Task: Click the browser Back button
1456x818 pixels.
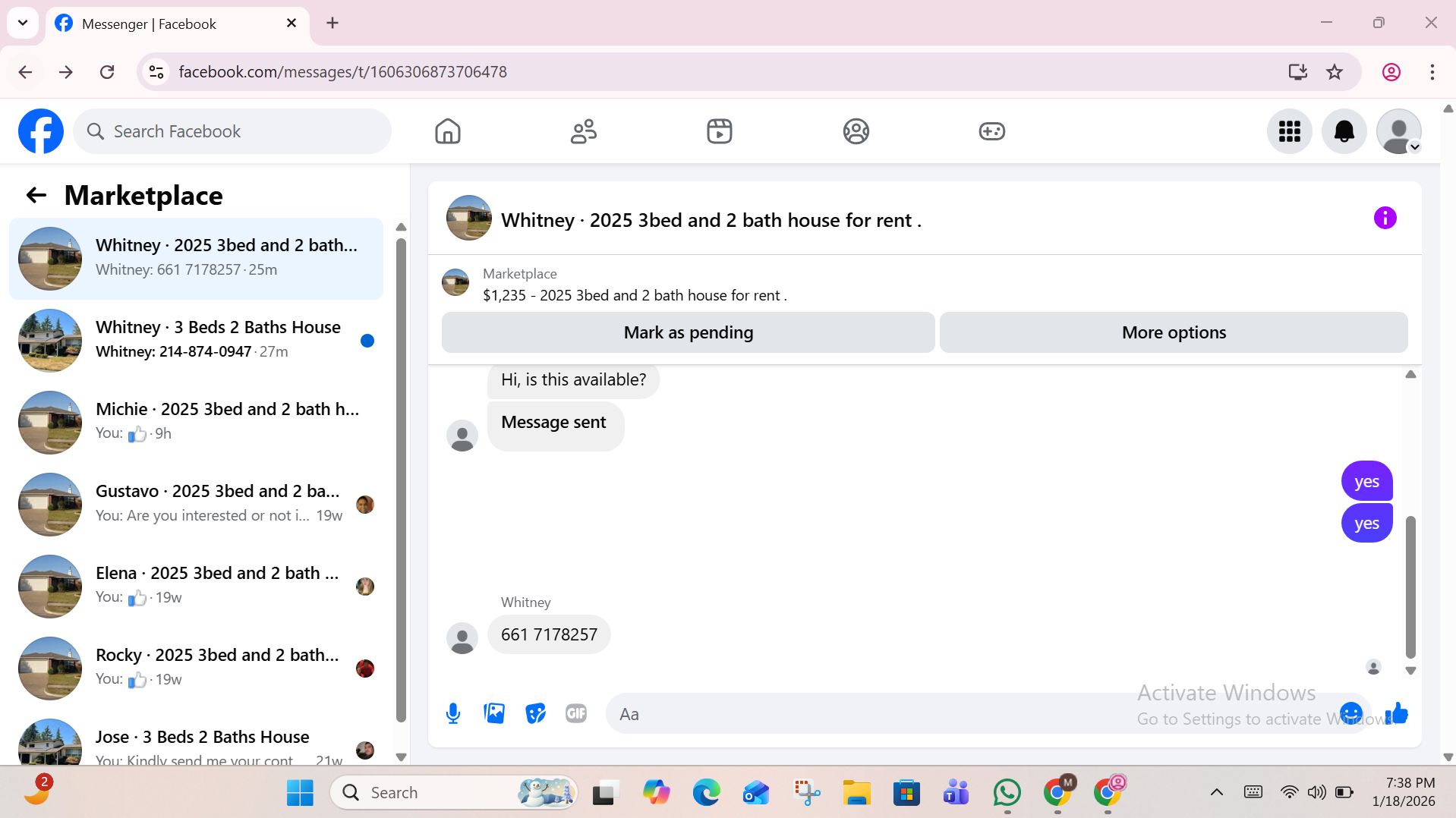Action: tap(25, 72)
